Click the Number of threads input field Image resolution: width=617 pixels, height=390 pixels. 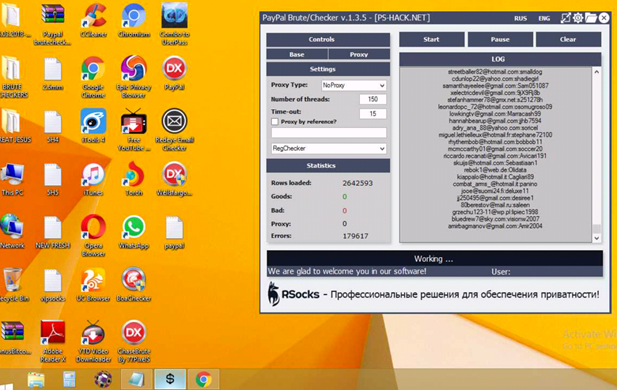point(373,99)
